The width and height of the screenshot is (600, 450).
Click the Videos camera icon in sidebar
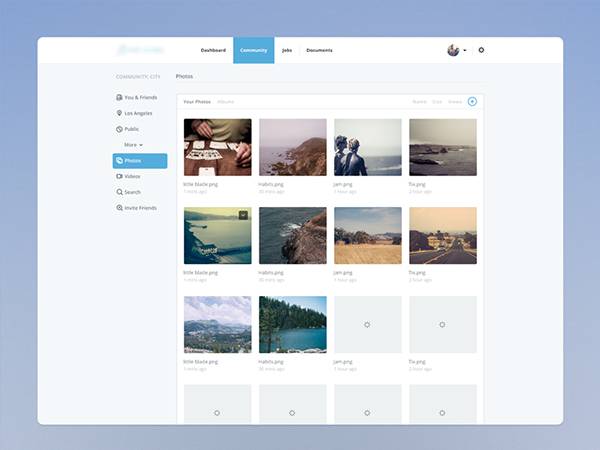tap(119, 176)
